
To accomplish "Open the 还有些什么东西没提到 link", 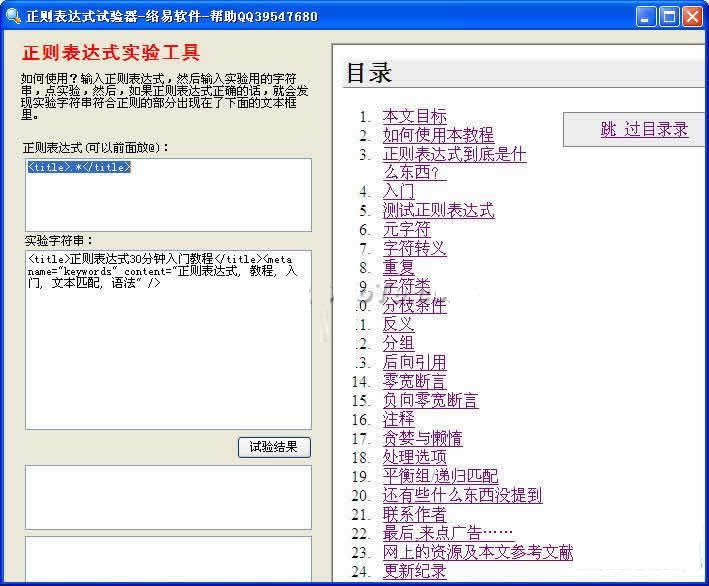I will [x=463, y=495].
